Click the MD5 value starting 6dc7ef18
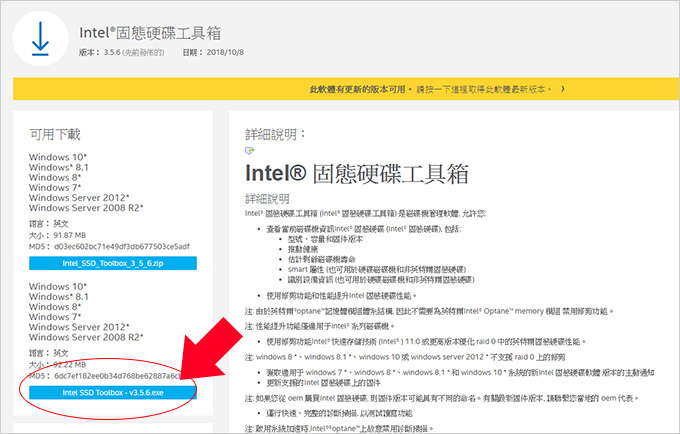 coord(118,376)
